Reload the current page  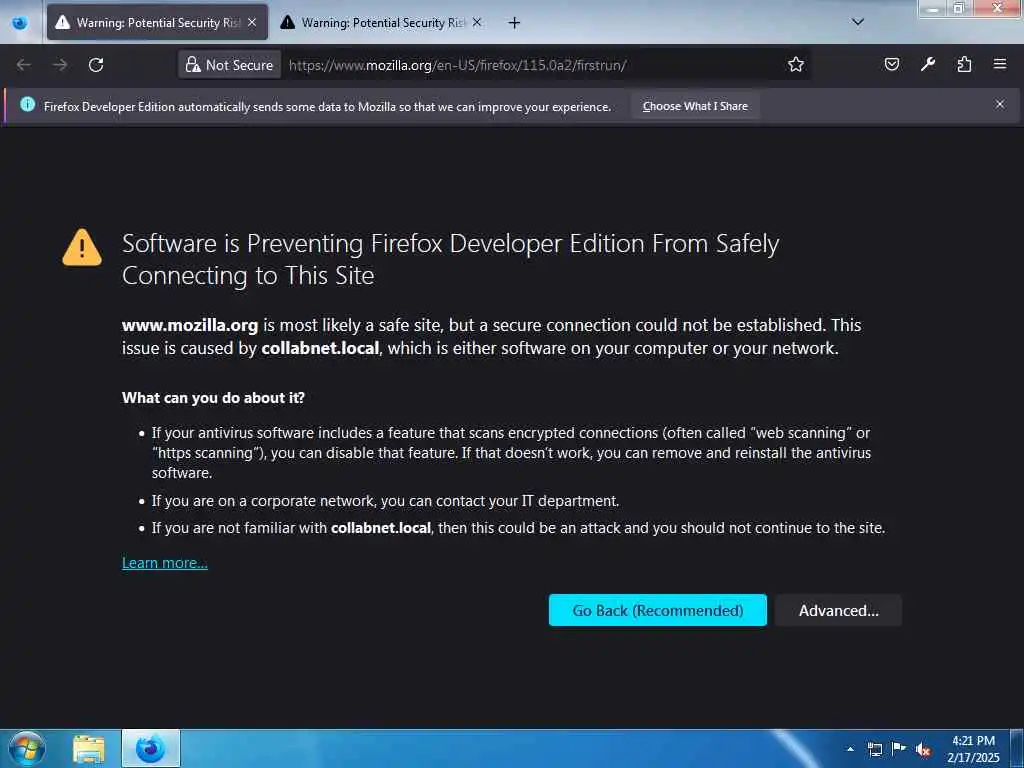96,65
